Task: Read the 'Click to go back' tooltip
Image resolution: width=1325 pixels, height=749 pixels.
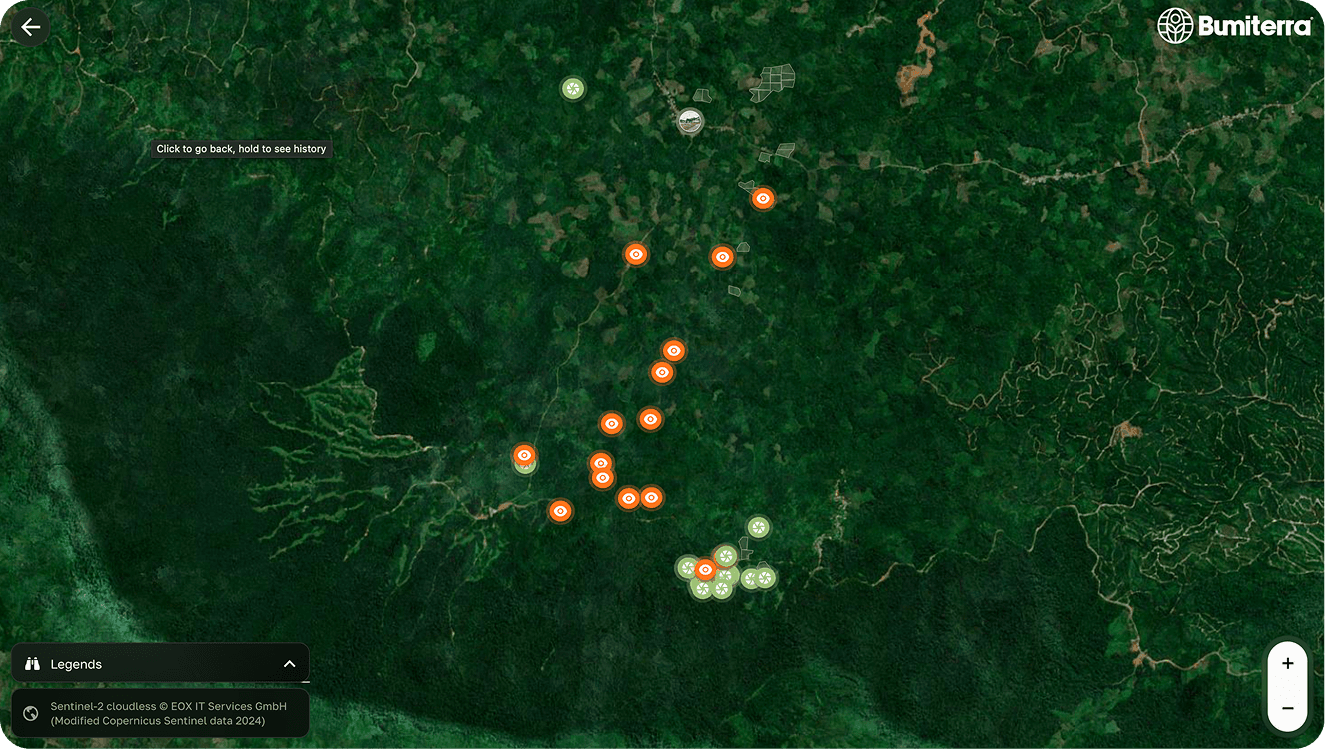Action: click(241, 149)
